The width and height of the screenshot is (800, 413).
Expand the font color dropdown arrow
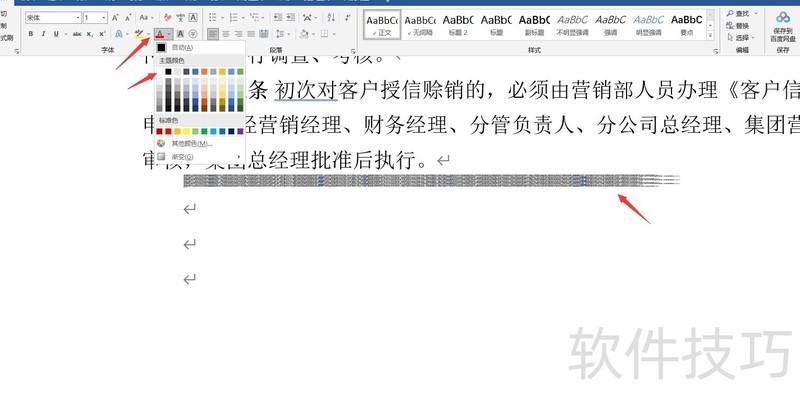pyautogui.click(x=169, y=34)
